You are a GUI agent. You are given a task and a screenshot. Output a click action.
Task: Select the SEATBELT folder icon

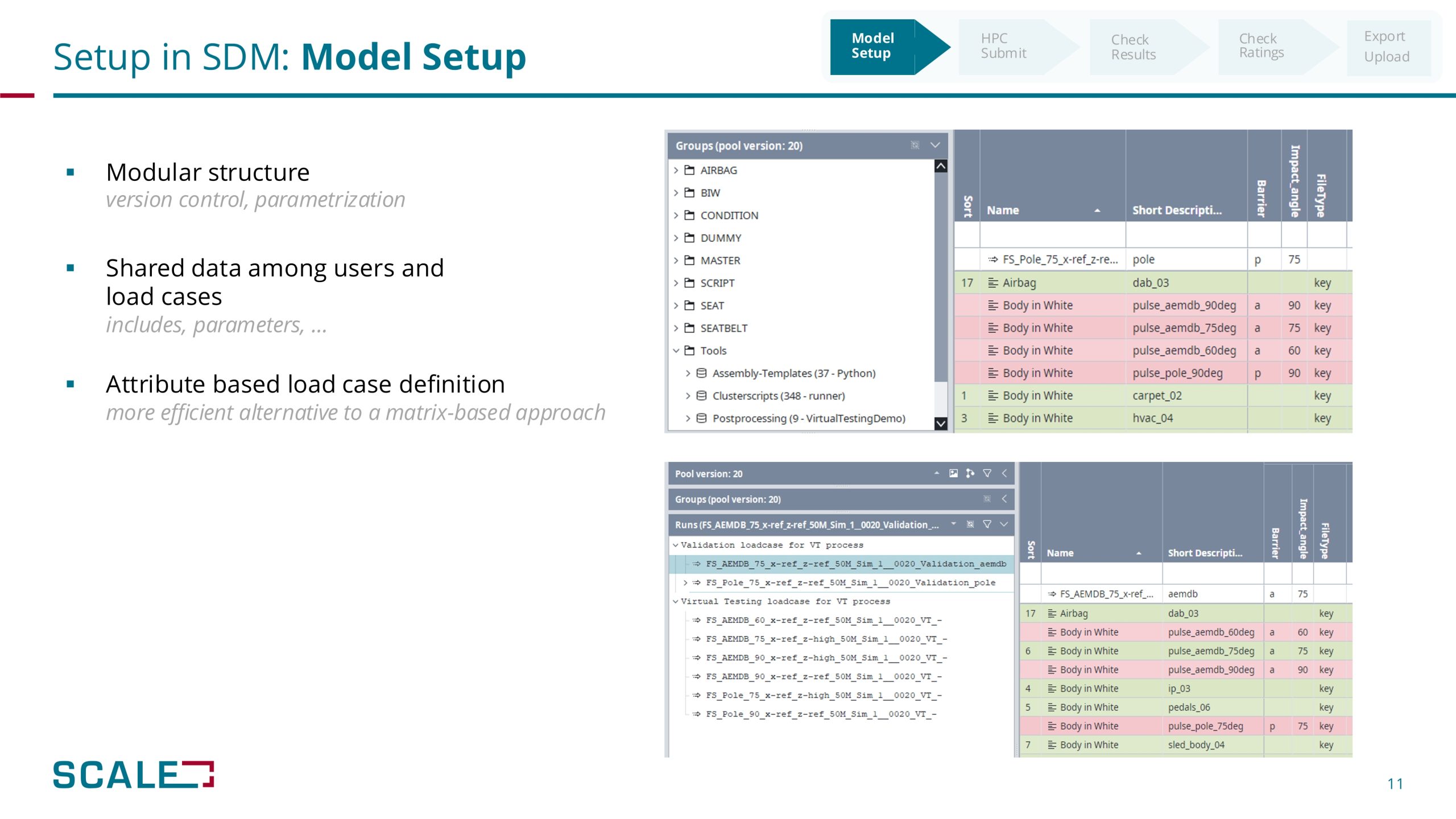click(689, 328)
